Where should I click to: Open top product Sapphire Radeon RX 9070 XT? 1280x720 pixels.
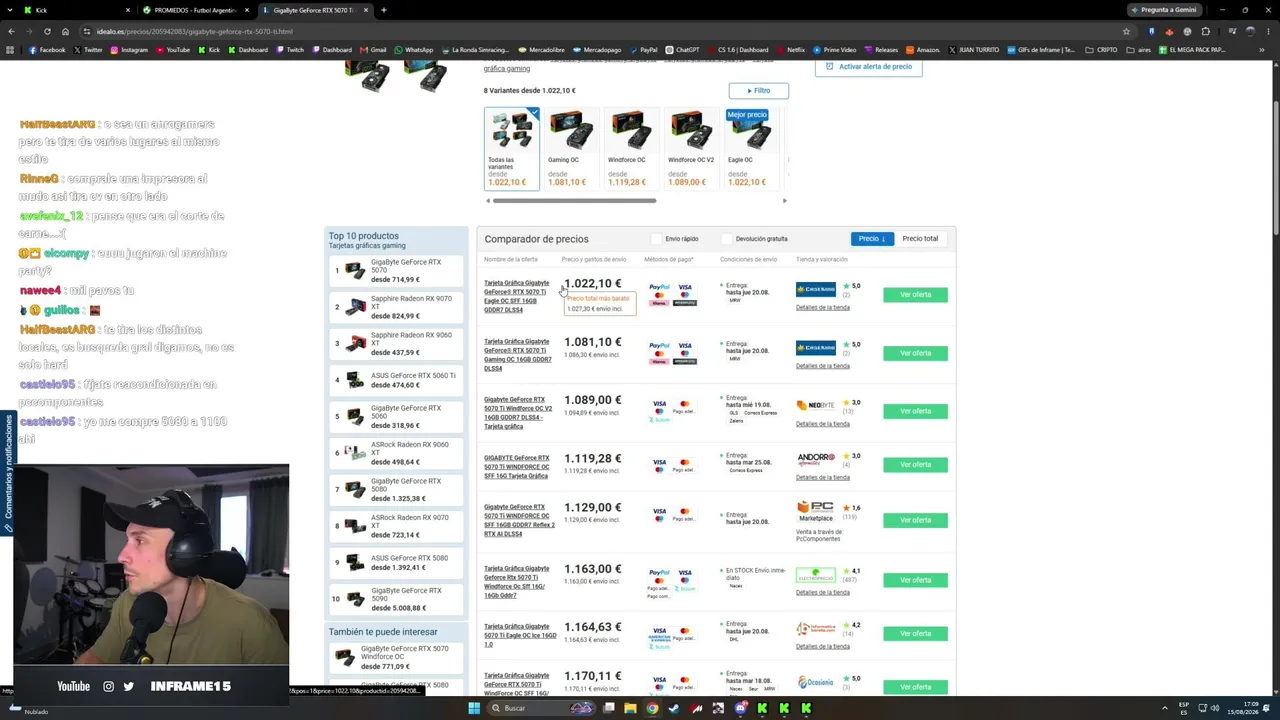[x=398, y=307]
